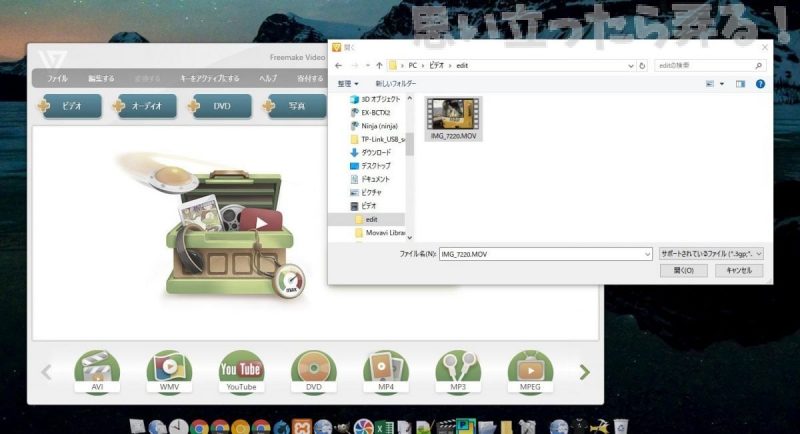Add a disc with +DVD button
Image resolution: width=800 pixels, height=434 pixels.
[x=219, y=106]
